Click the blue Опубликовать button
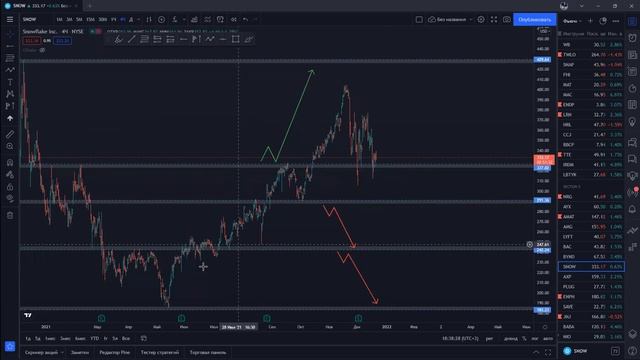 pyautogui.click(x=535, y=19)
